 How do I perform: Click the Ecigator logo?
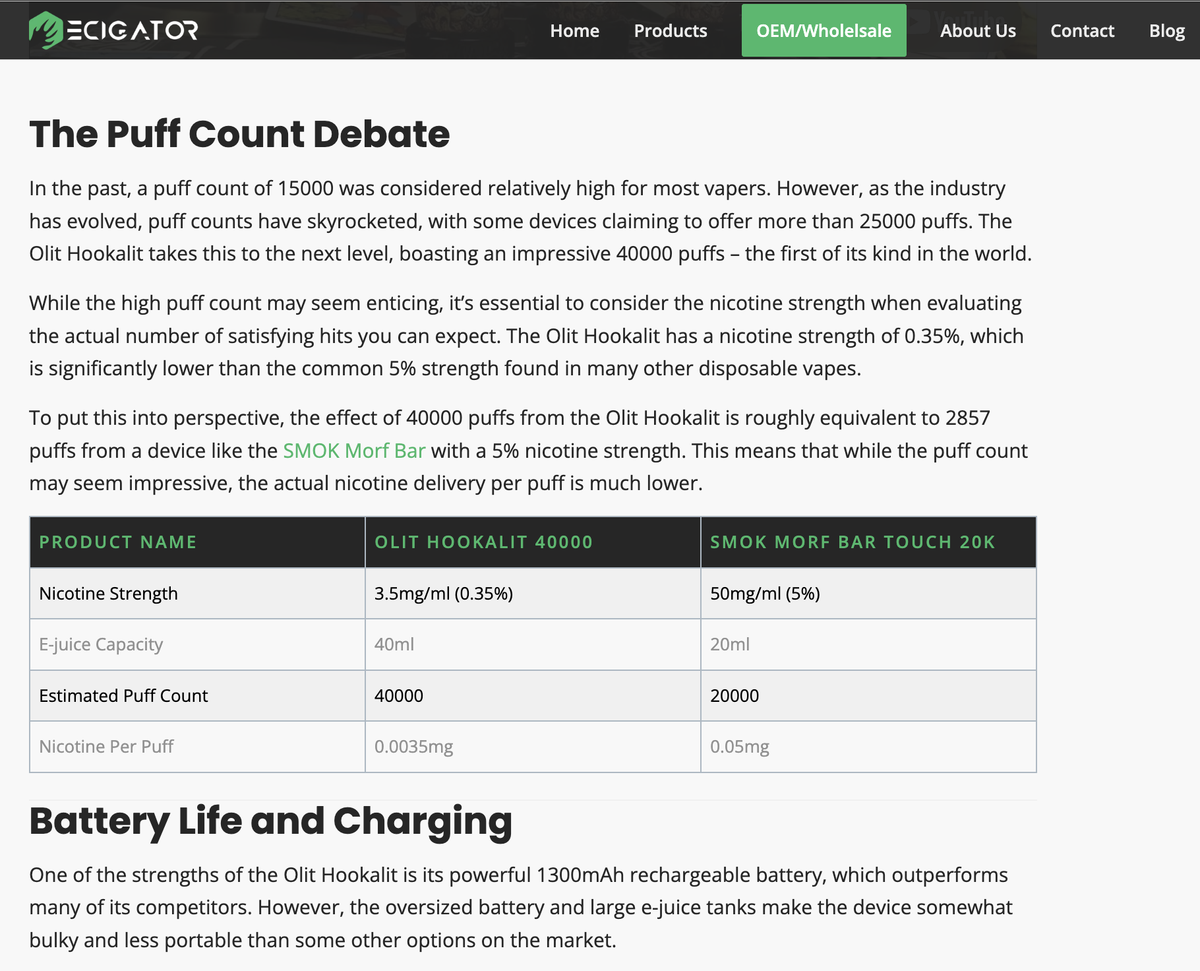click(113, 29)
